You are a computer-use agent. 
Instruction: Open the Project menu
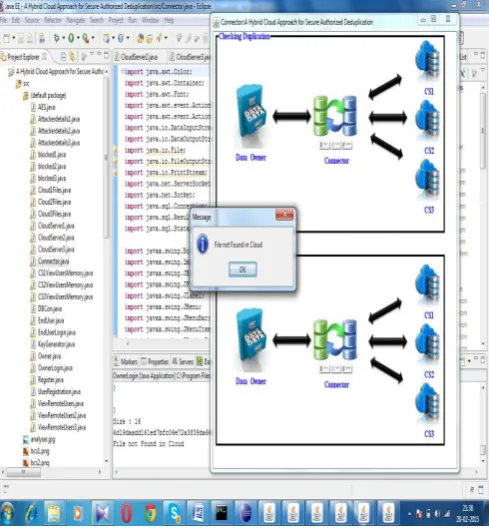click(116, 20)
